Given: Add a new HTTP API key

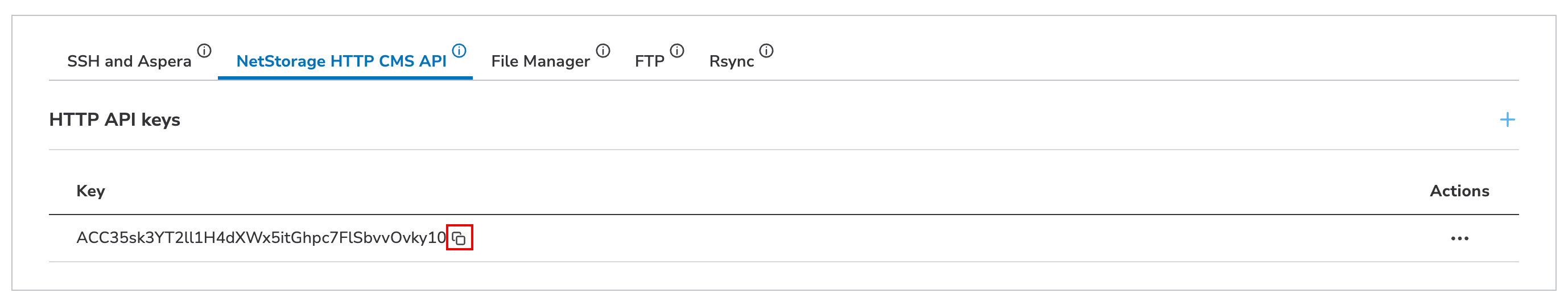Looking at the screenshot, I should [x=1507, y=120].
